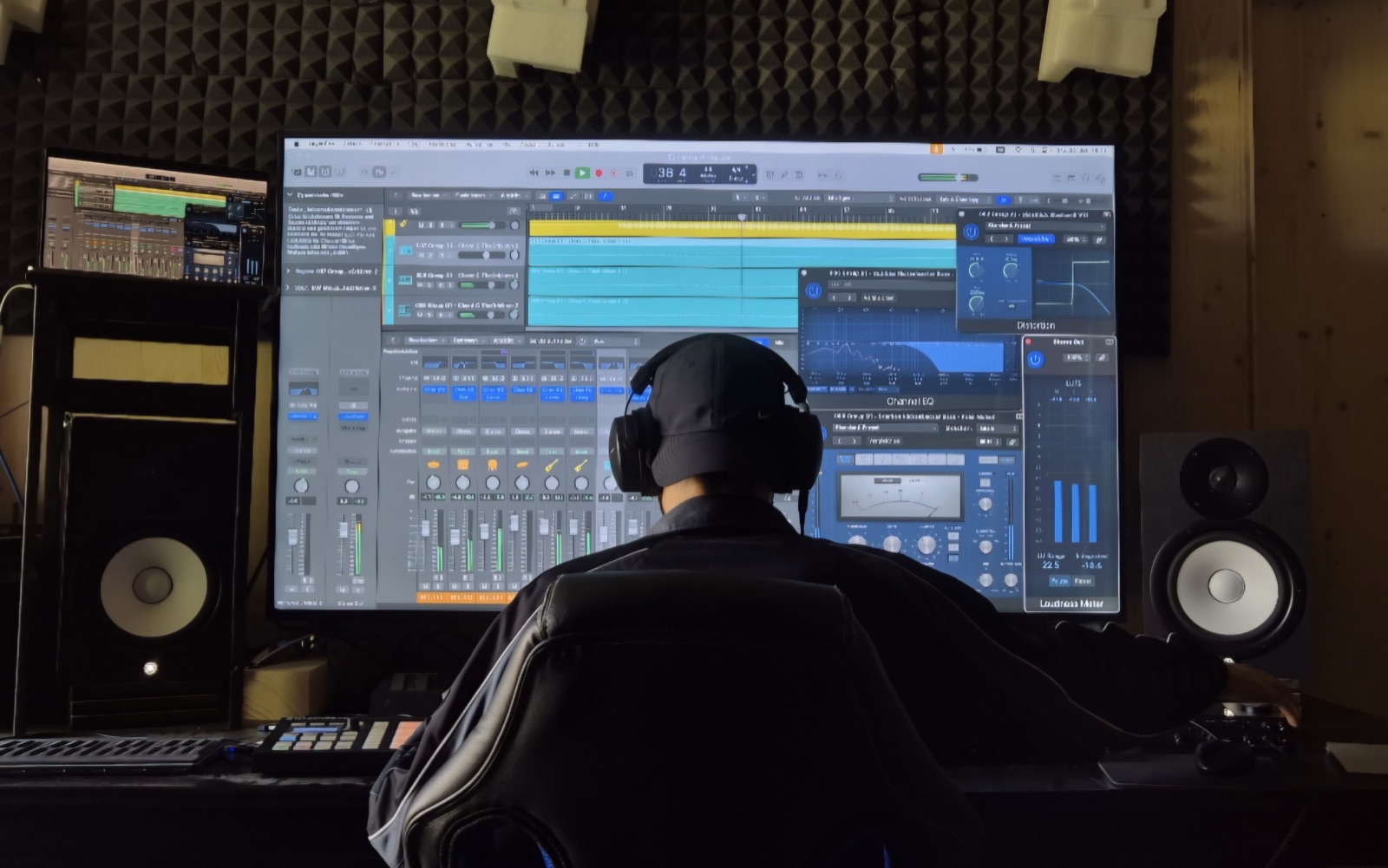
Task: Open the preset dropdown in the Distortion plug-in
Action: click(x=1045, y=225)
